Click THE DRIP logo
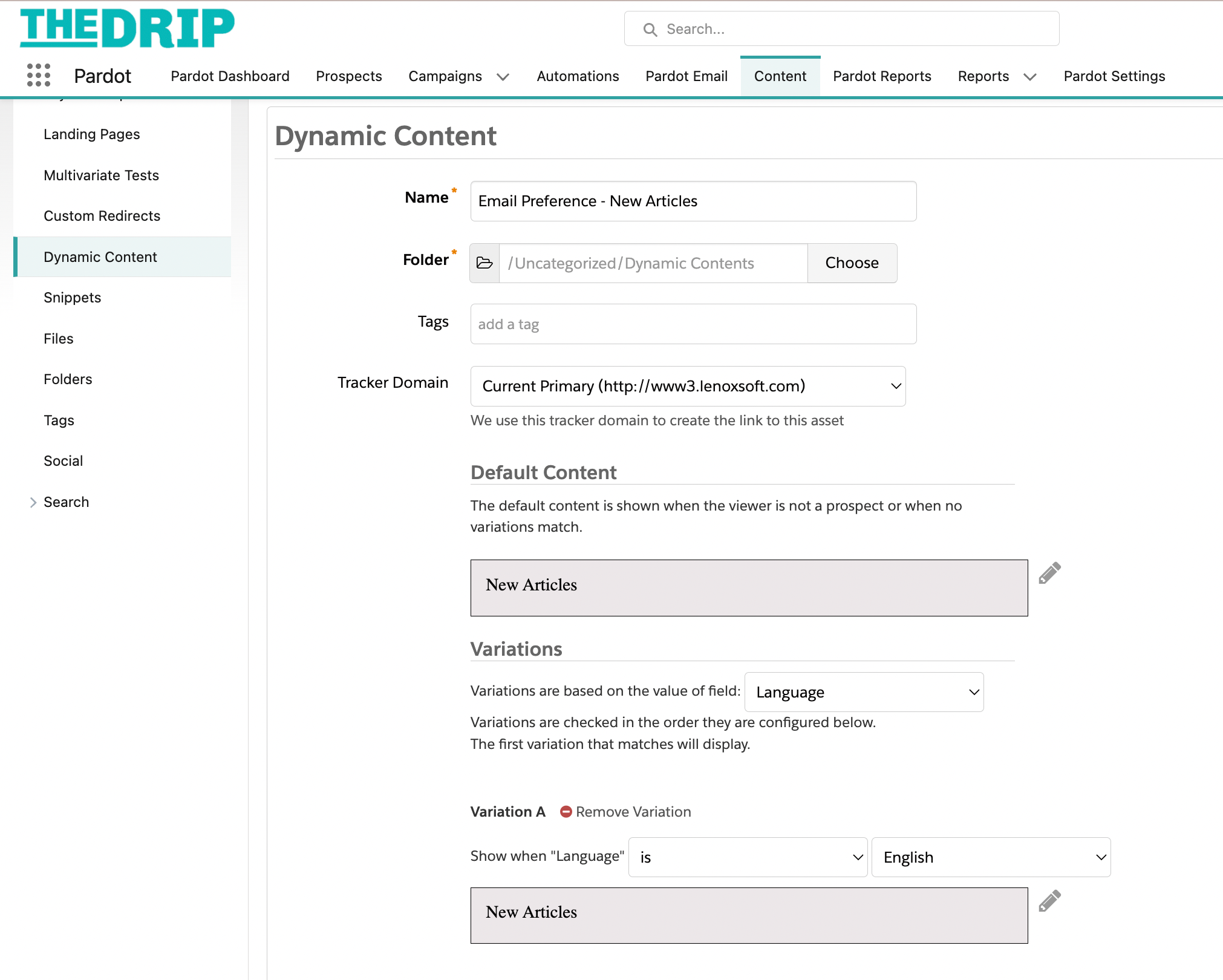Viewport: 1223px width, 980px height. click(127, 28)
